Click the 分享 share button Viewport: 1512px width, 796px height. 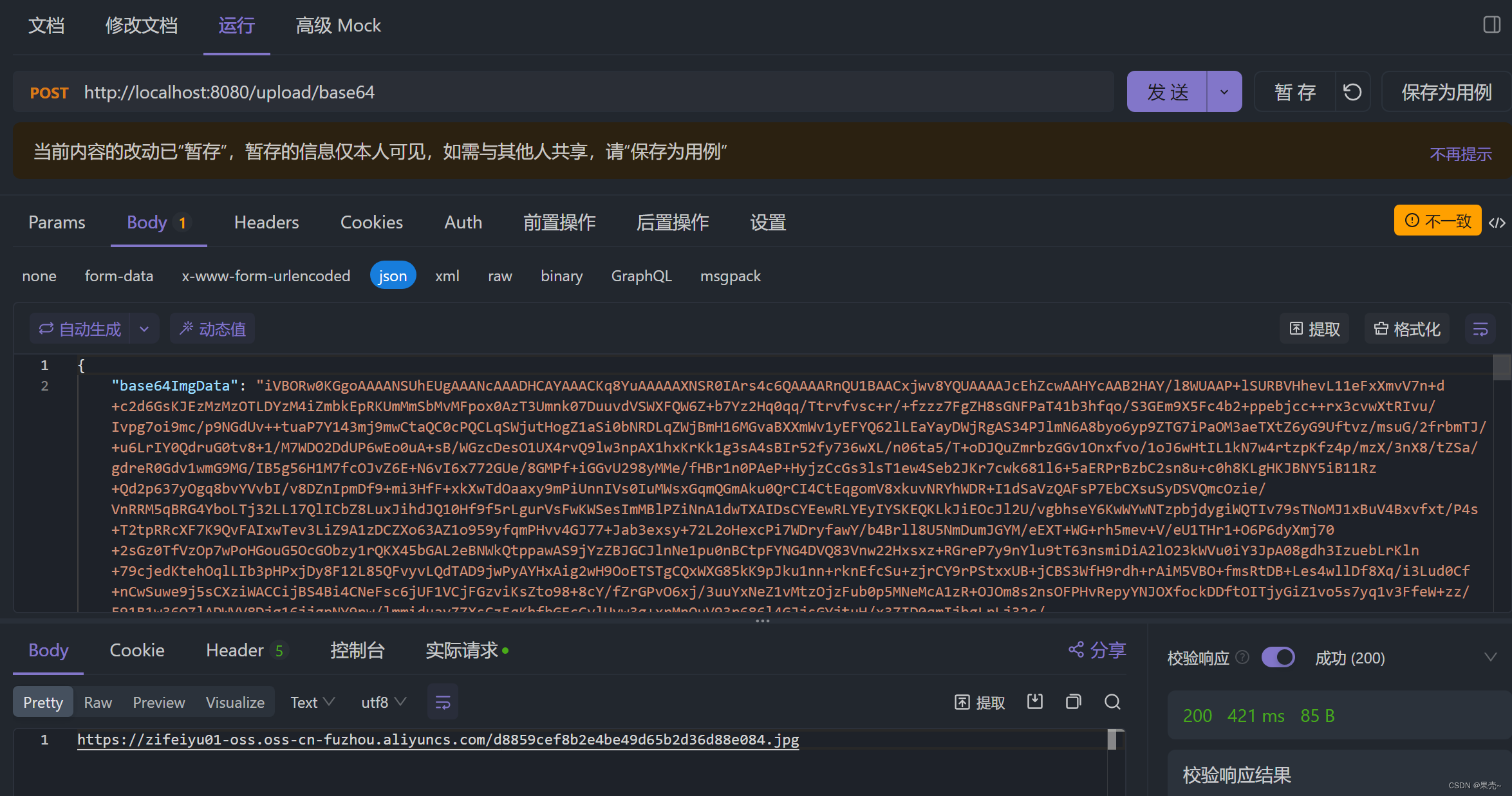click(1097, 650)
